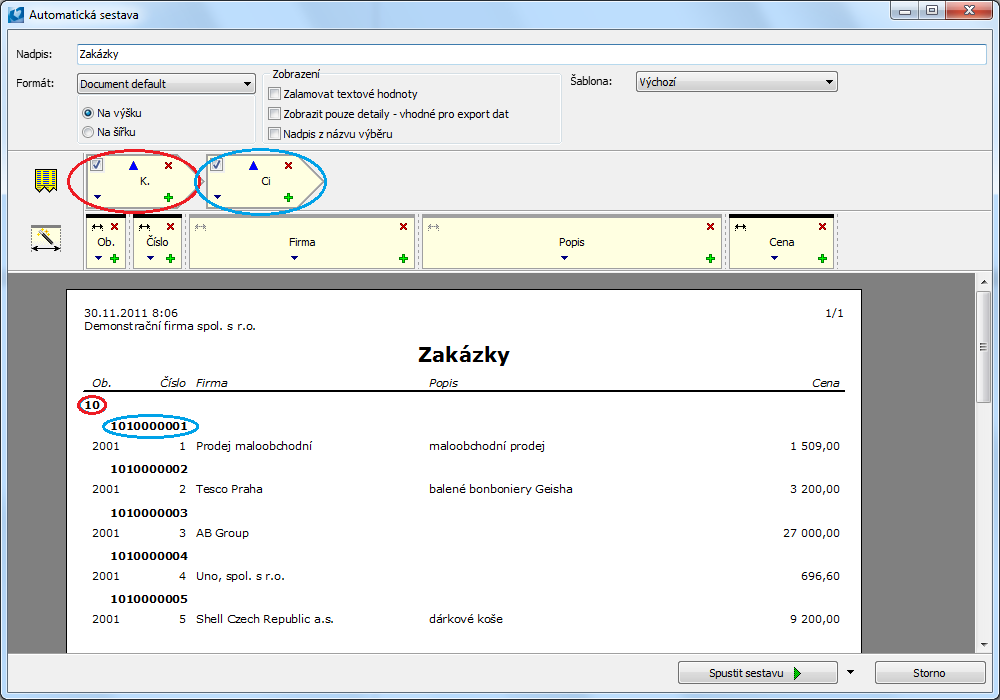
Task: Click the blue sort triangle in K. group
Action: coord(133,166)
